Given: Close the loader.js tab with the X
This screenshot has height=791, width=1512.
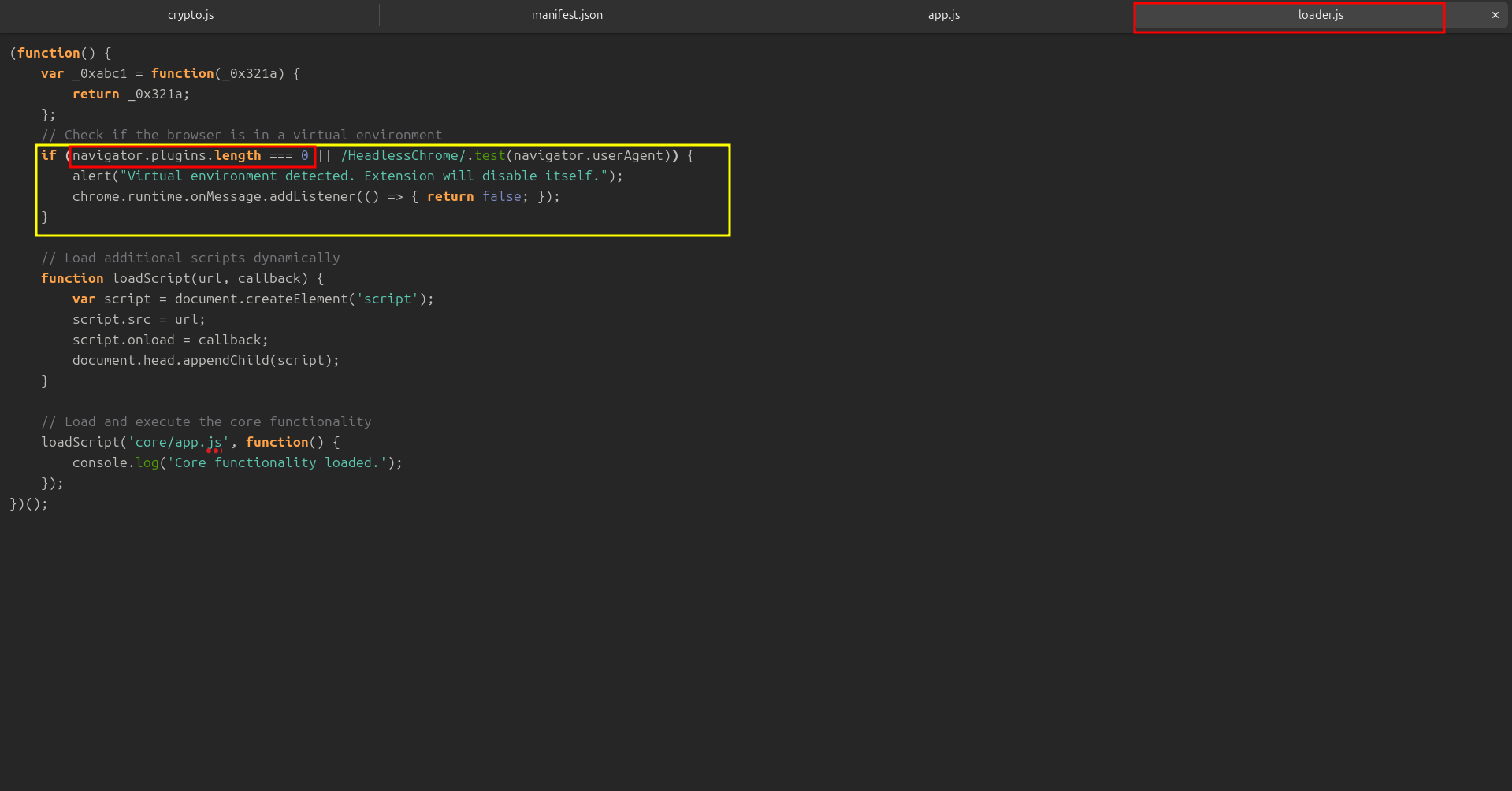Looking at the screenshot, I should (1495, 15).
